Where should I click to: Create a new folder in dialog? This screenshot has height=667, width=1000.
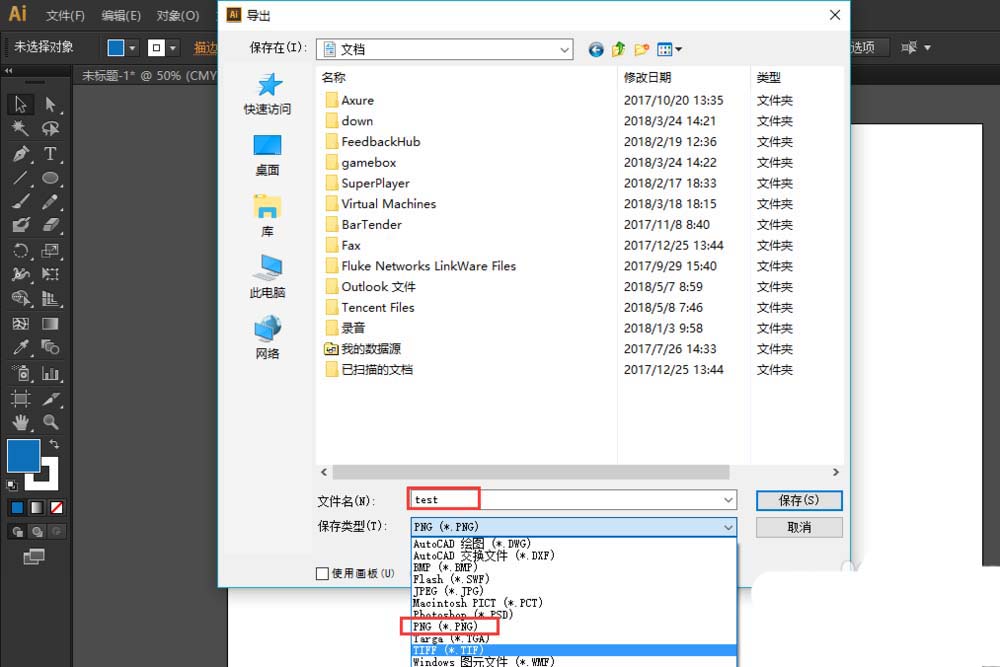(x=641, y=49)
